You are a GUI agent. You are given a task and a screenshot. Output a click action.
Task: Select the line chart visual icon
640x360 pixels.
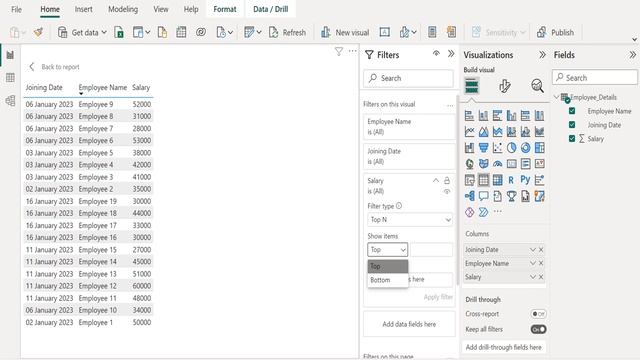coord(470,132)
